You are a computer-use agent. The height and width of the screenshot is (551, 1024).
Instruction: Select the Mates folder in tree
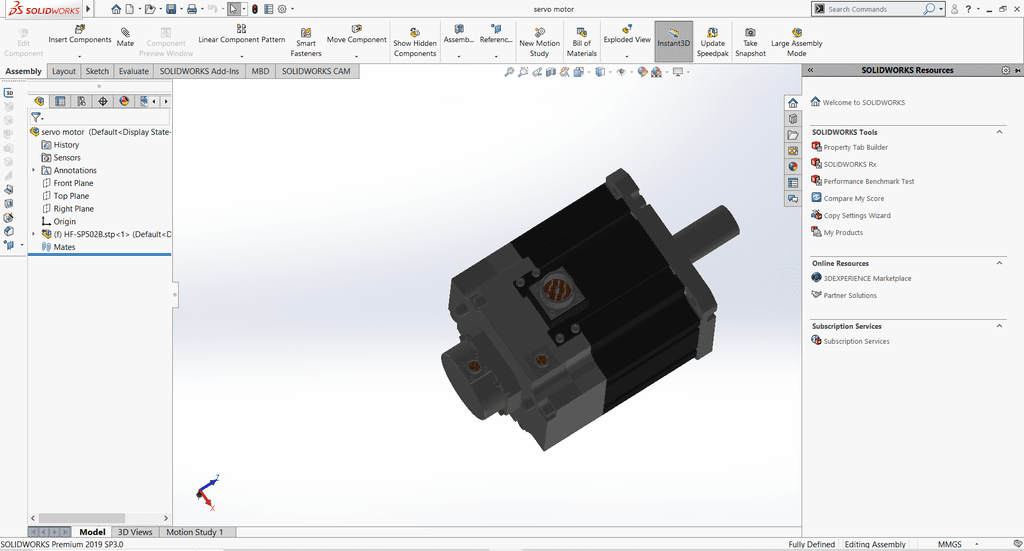pos(64,247)
